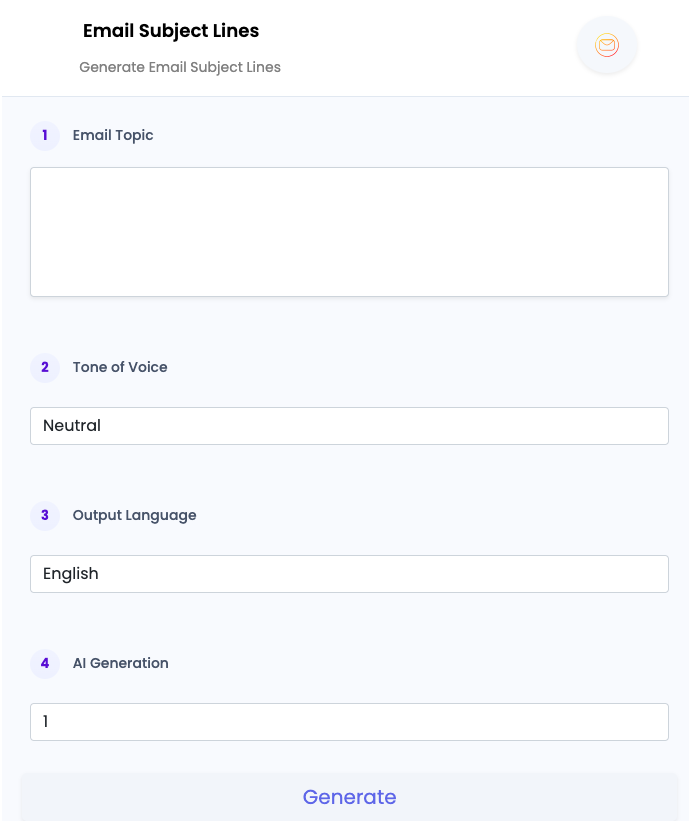Open the AI Generation count dropdown
689x821 pixels.
pyautogui.click(x=349, y=722)
